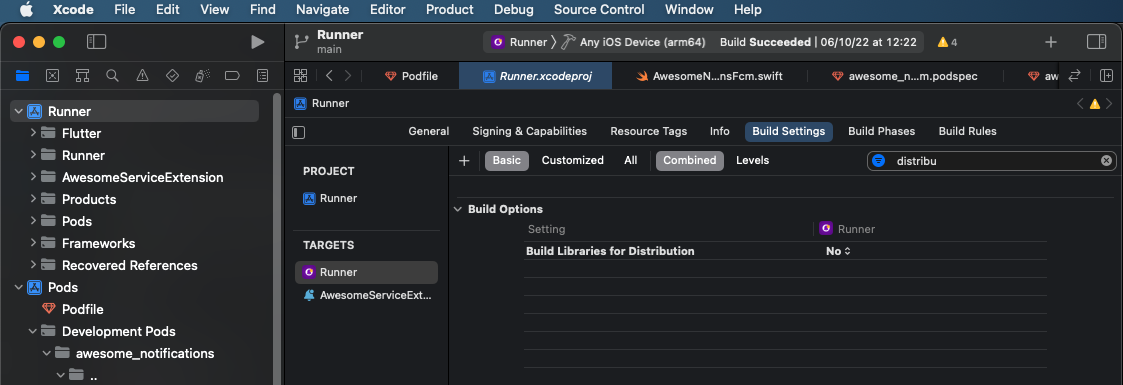Select AwesomeServiceExt target

tap(366, 295)
